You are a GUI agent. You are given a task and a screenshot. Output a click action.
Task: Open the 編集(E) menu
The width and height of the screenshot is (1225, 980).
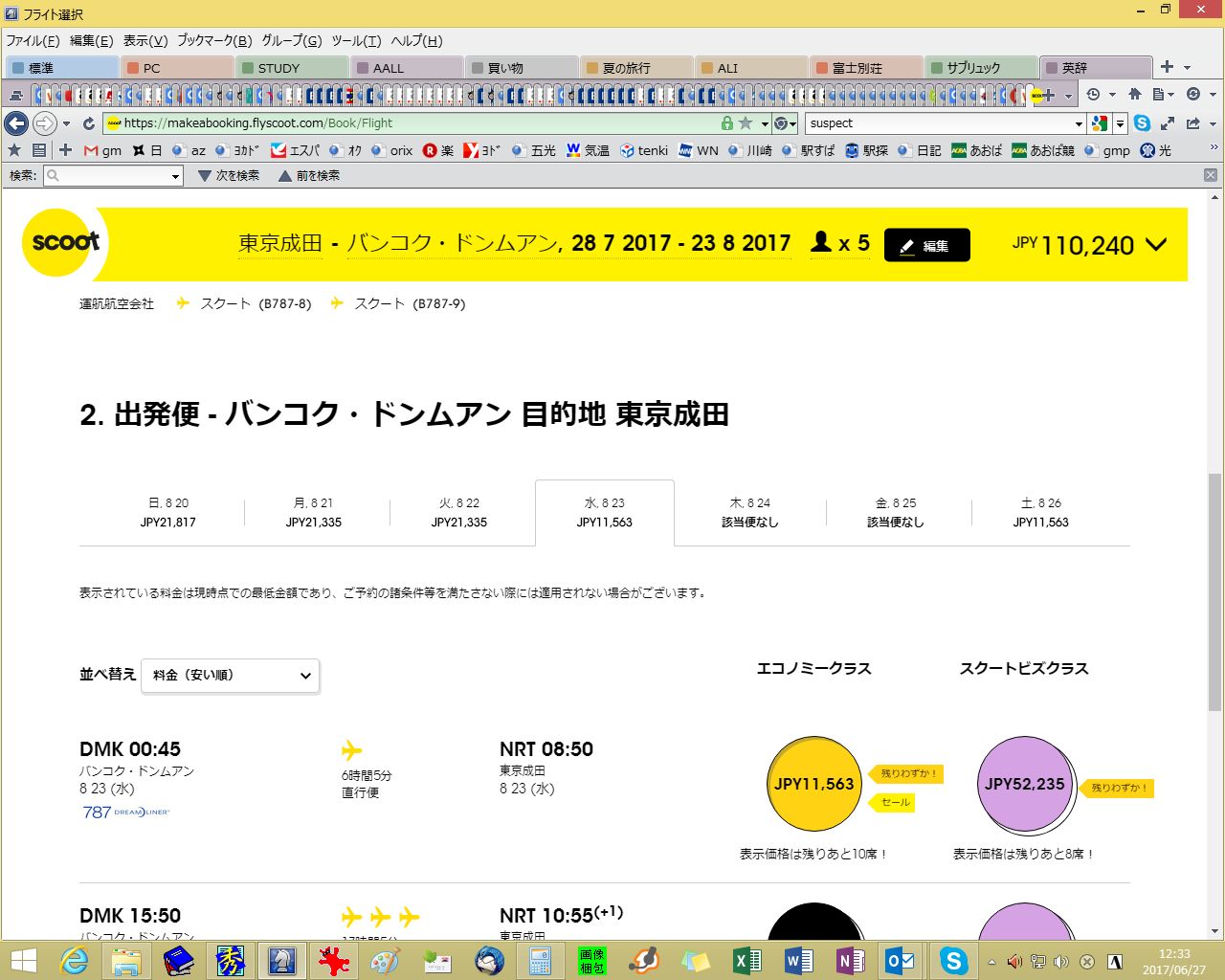point(91,40)
